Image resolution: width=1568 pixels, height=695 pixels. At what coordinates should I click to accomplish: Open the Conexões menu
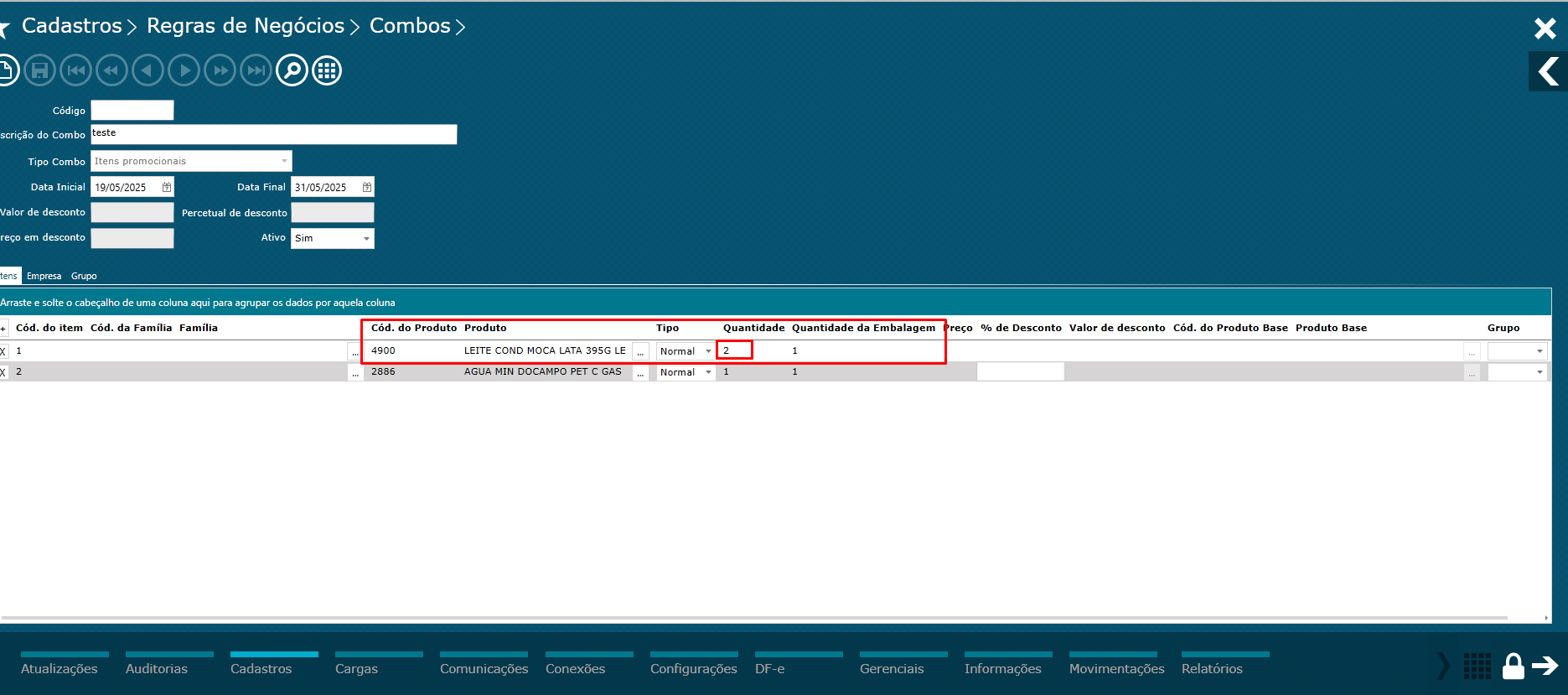pos(576,668)
